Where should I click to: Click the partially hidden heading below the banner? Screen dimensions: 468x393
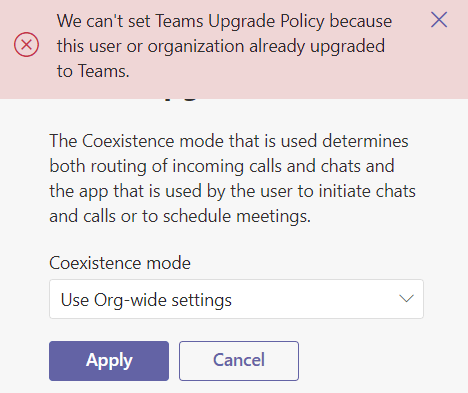(x=182, y=99)
